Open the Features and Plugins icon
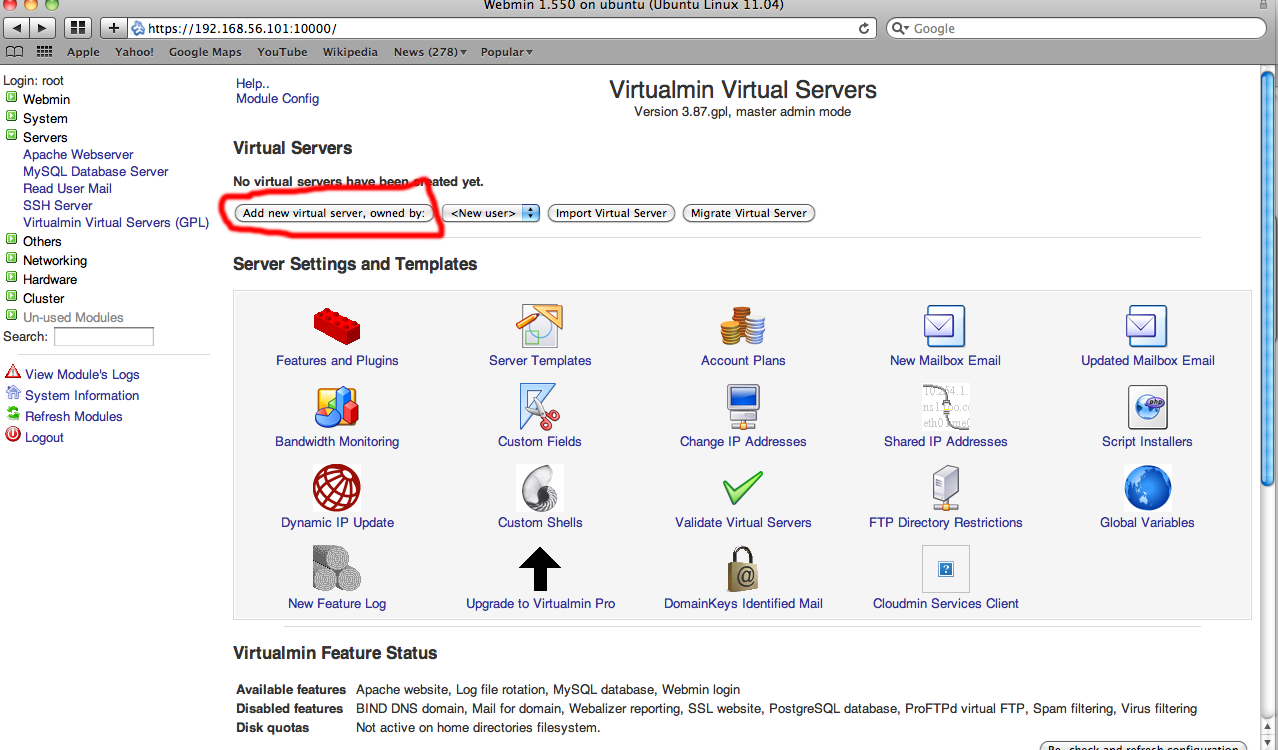Image resolution: width=1278 pixels, height=750 pixels. point(337,326)
